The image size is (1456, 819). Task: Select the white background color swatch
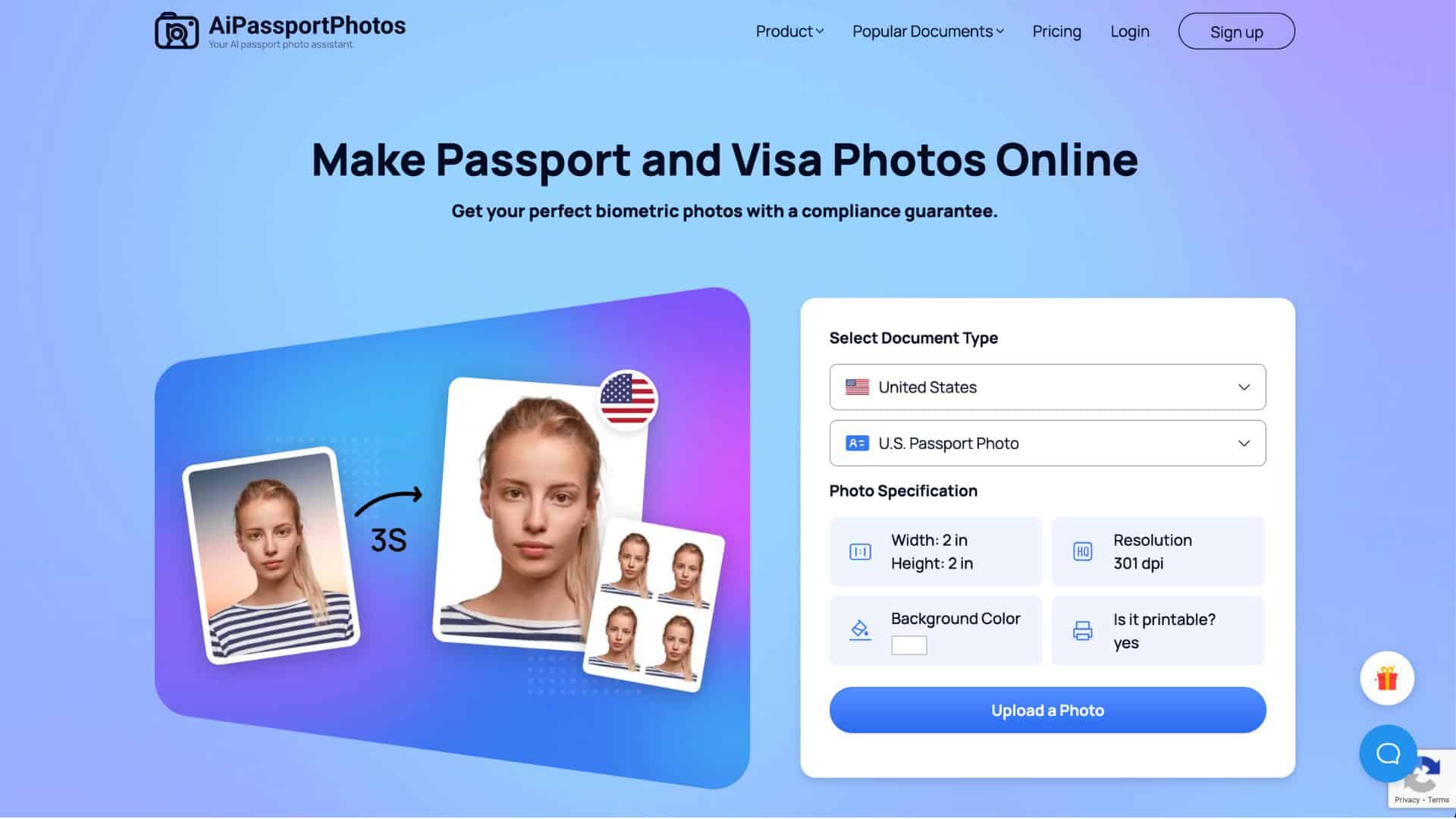click(x=908, y=645)
